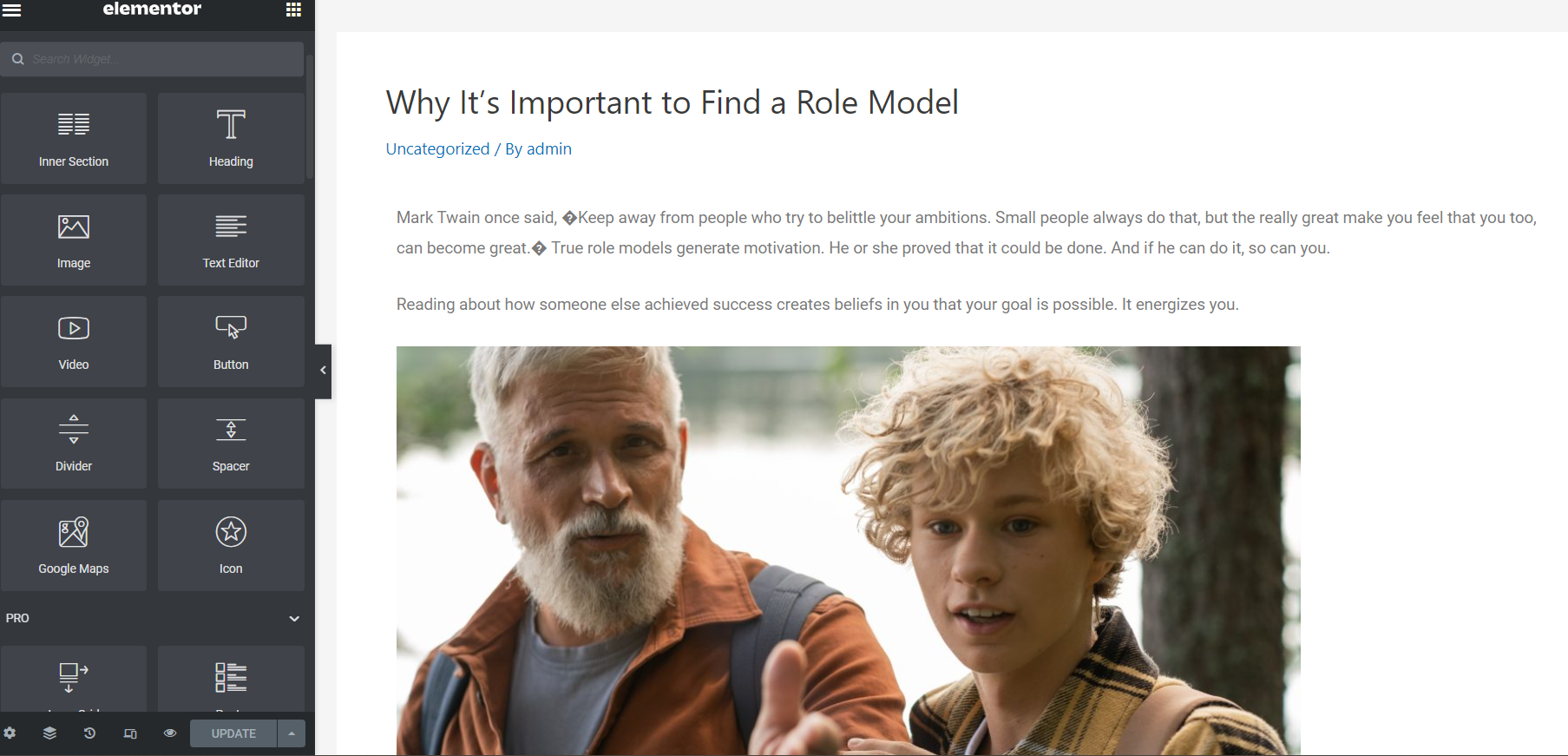The height and width of the screenshot is (756, 1568).
Task: Choose the Icon widget
Action: click(x=231, y=546)
